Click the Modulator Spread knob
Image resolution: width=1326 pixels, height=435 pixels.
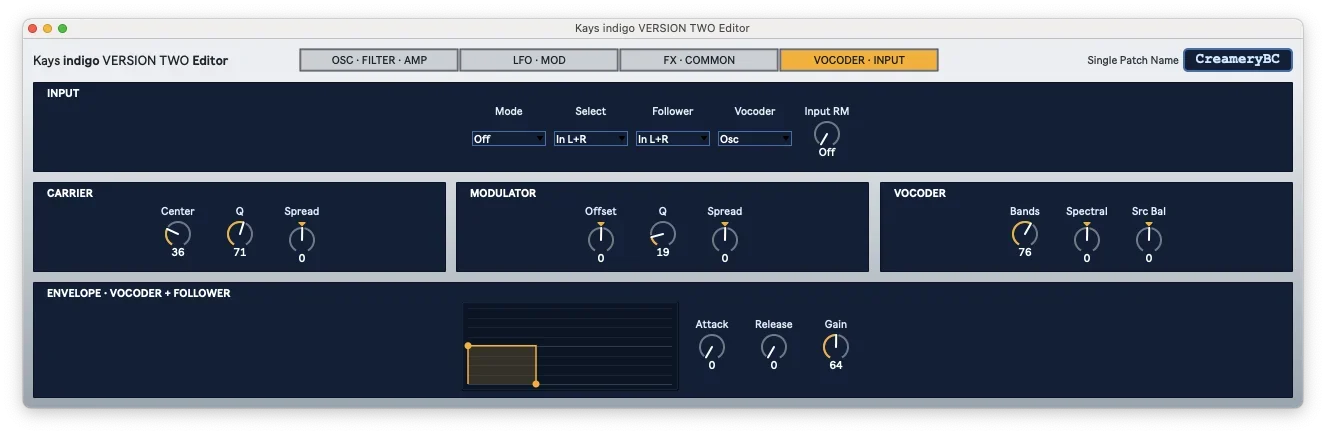coord(725,238)
